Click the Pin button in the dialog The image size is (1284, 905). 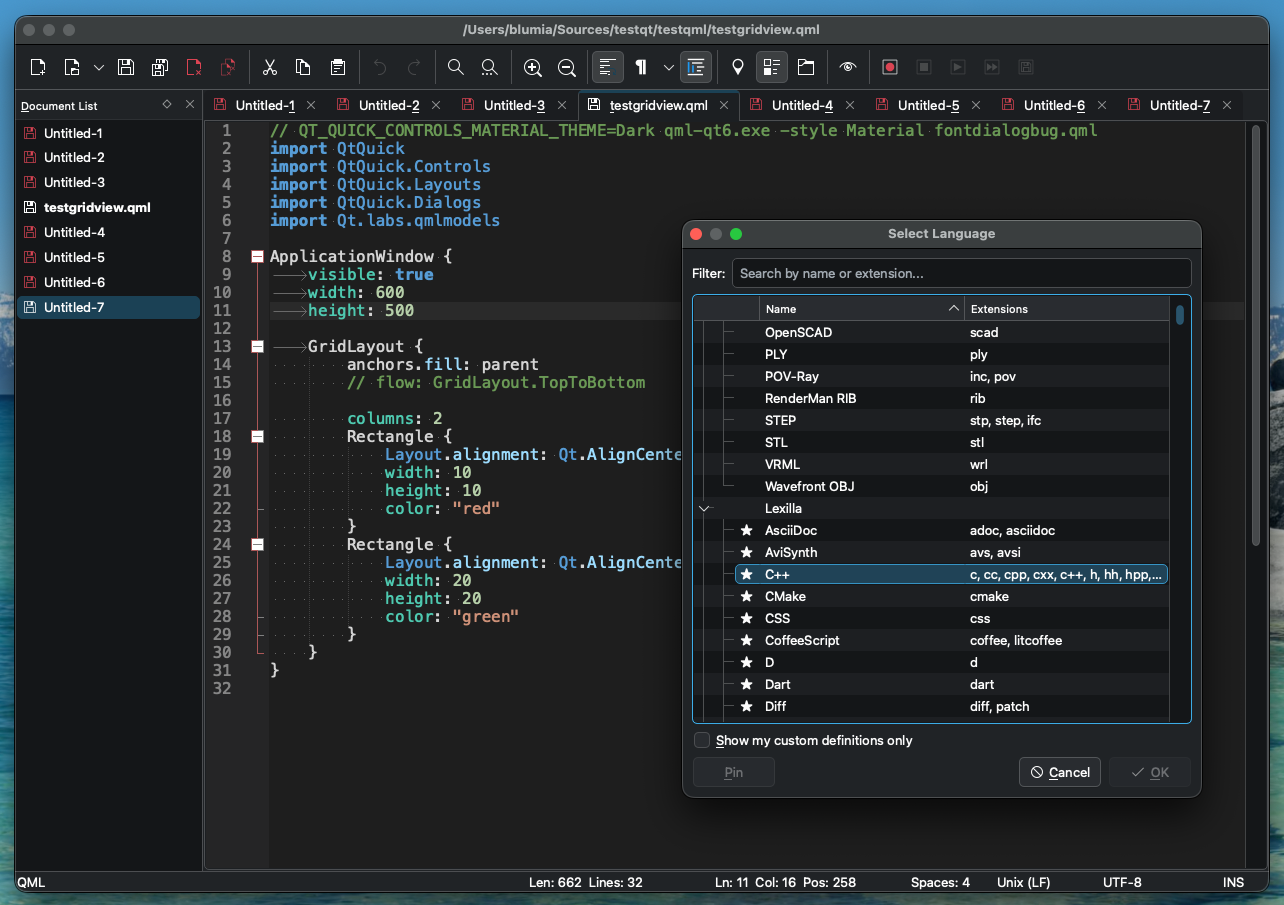[x=733, y=772]
